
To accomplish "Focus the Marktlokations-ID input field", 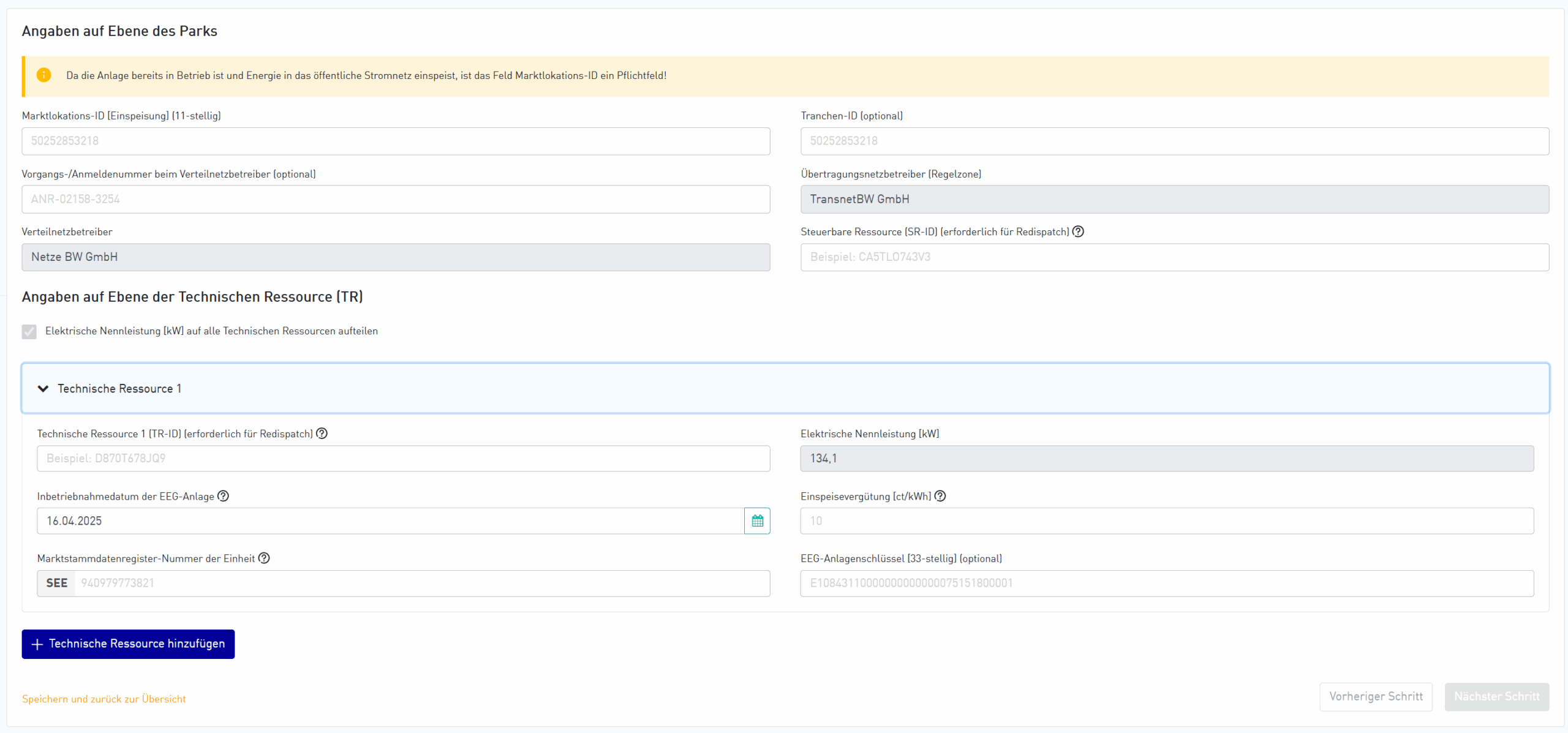I will (396, 141).
